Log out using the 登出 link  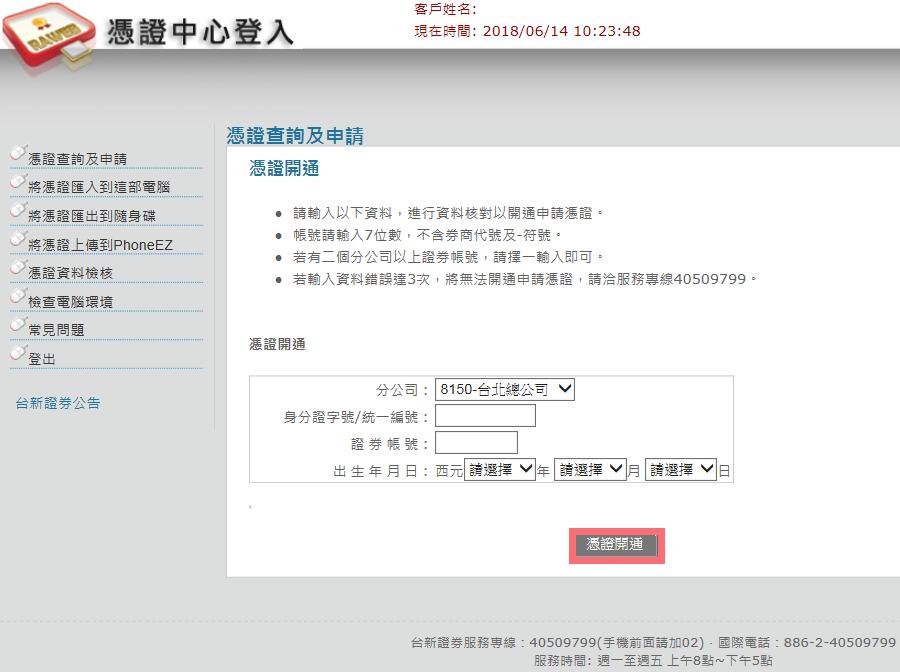42,359
